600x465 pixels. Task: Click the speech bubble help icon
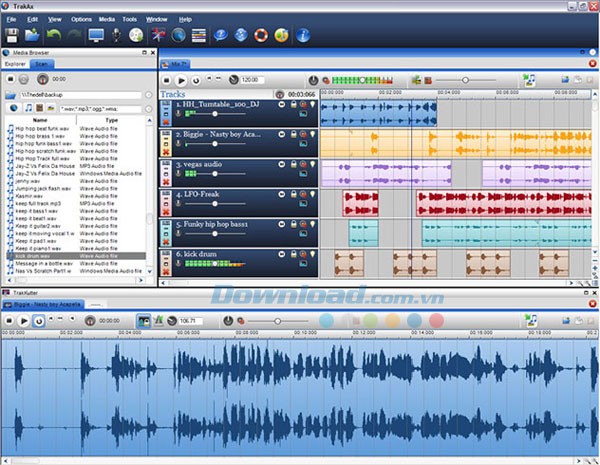point(220,36)
